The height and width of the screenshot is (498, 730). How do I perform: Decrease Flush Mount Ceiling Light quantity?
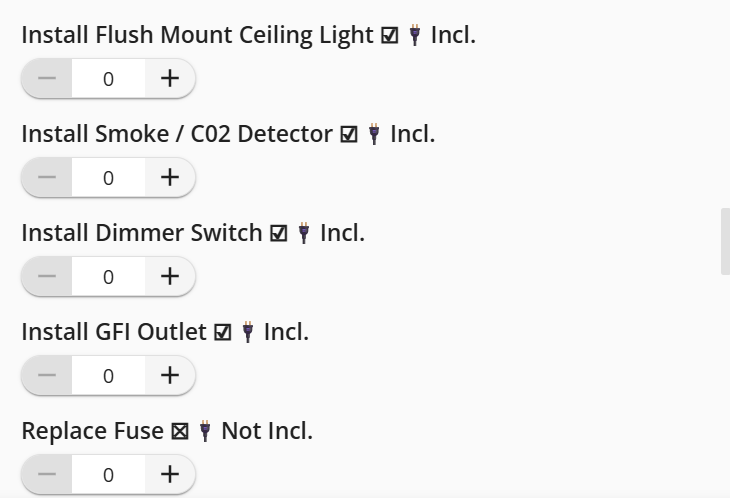tap(47, 79)
